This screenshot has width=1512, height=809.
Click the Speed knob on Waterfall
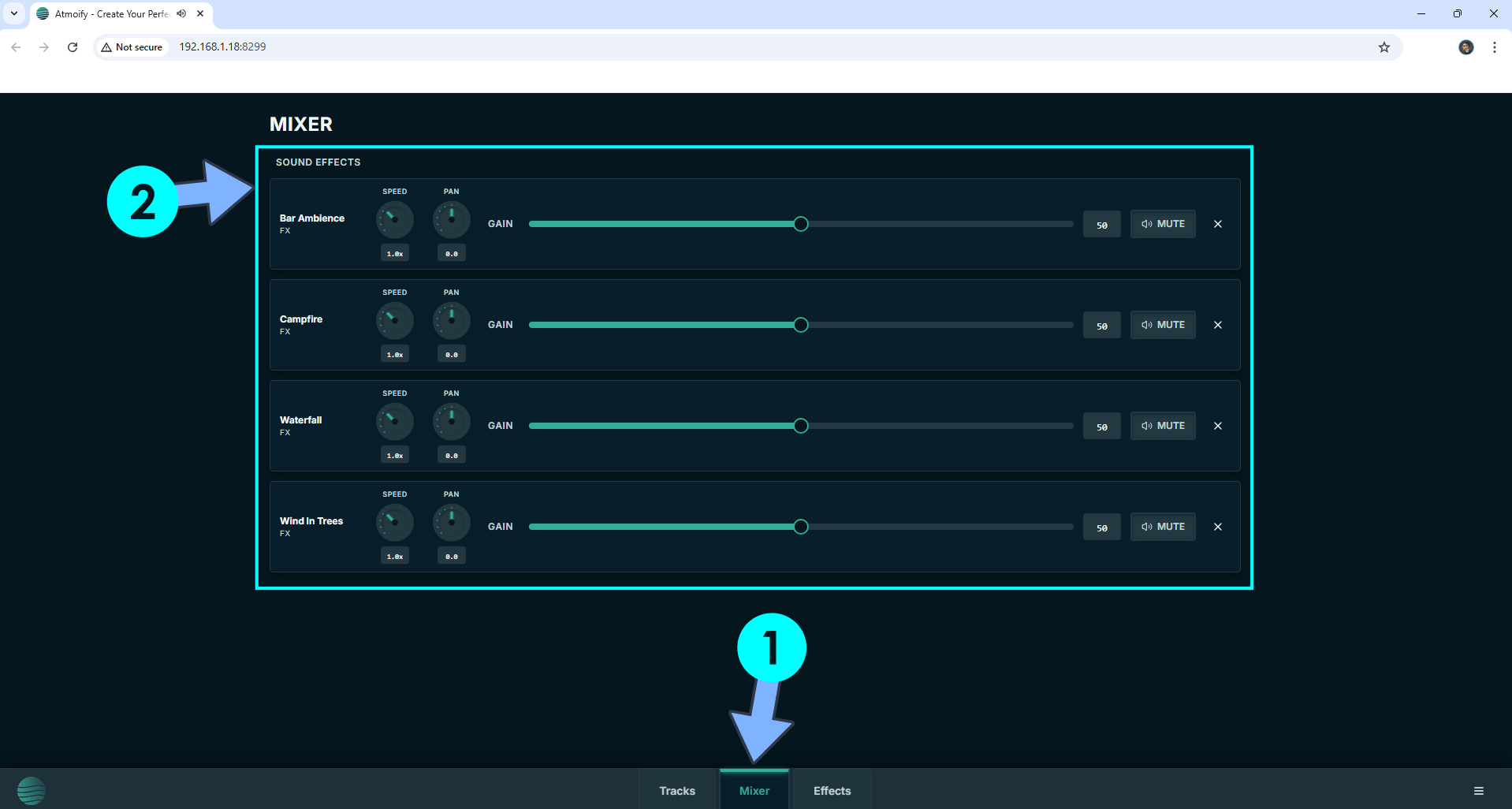tap(394, 422)
